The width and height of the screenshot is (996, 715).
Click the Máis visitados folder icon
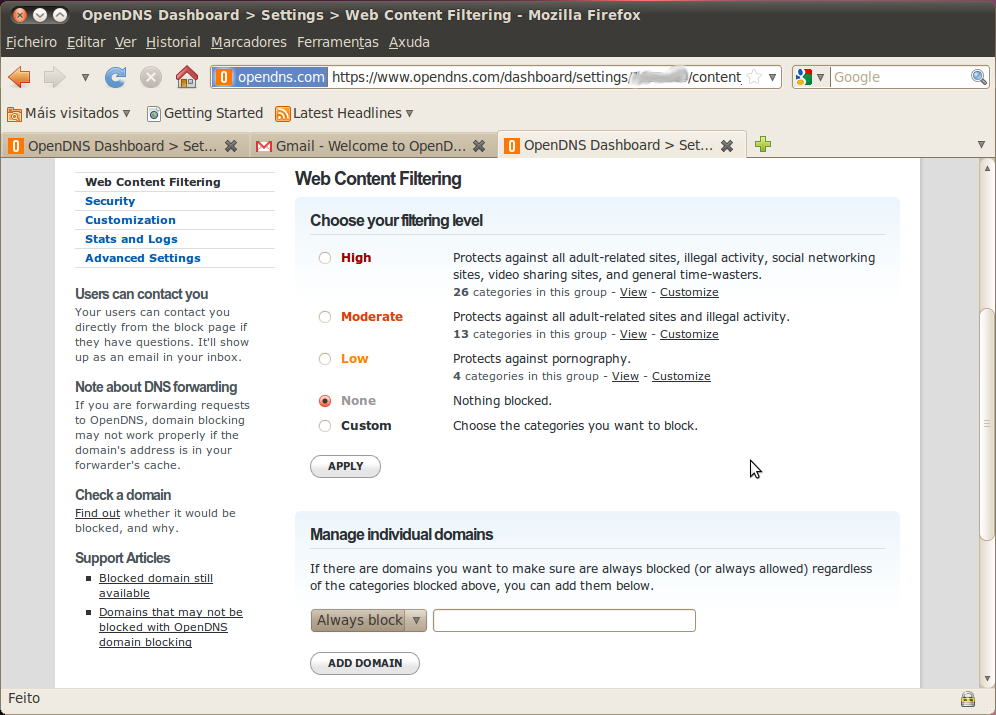(x=15, y=114)
